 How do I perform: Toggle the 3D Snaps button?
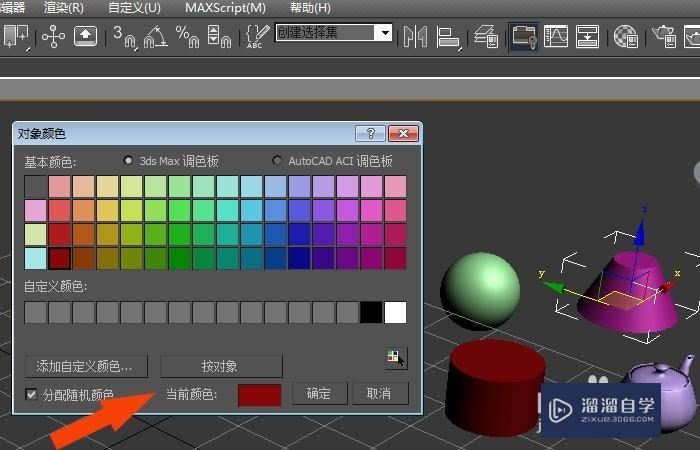pyautogui.click(x=124, y=37)
